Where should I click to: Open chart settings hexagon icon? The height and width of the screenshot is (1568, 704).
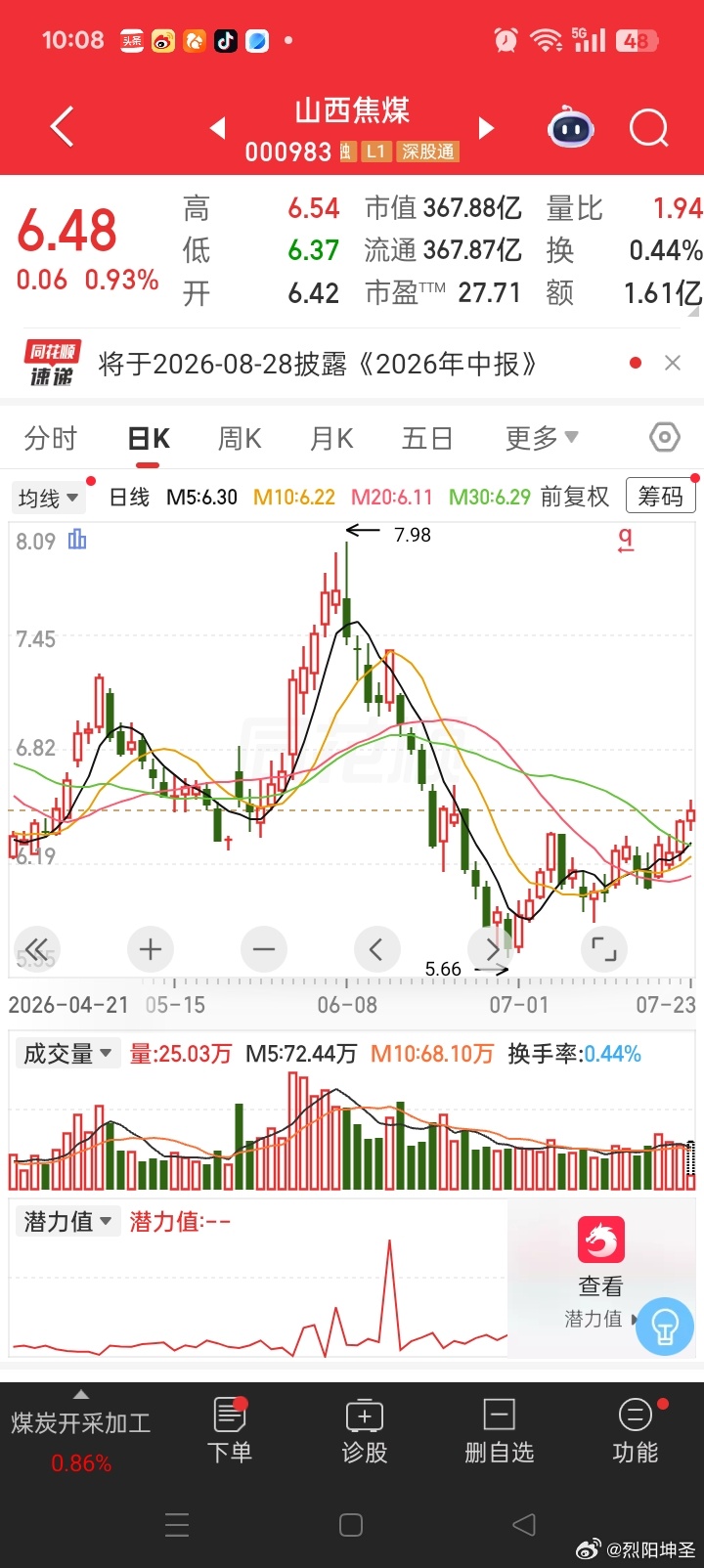[x=665, y=437]
